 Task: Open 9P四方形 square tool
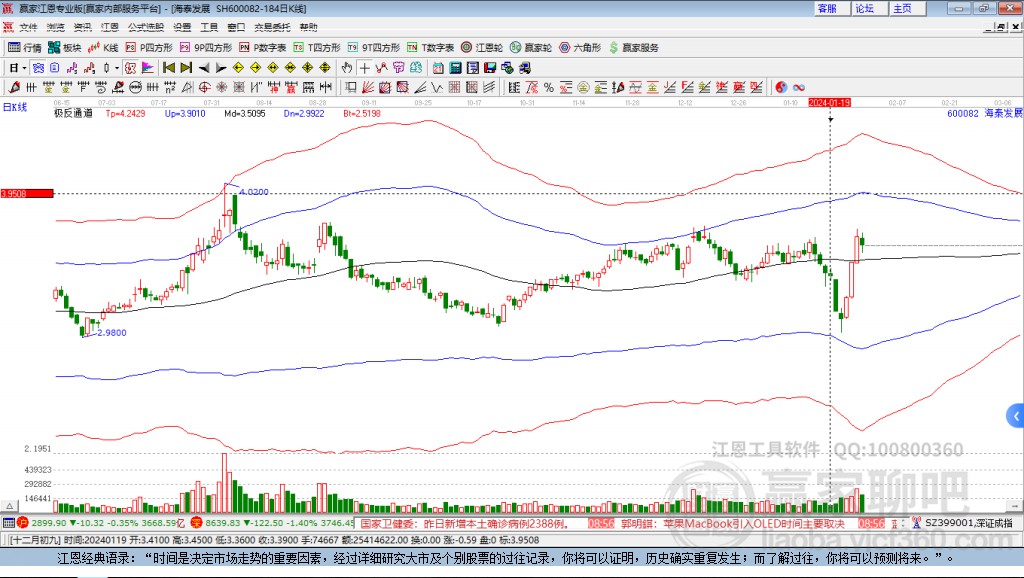[206, 48]
